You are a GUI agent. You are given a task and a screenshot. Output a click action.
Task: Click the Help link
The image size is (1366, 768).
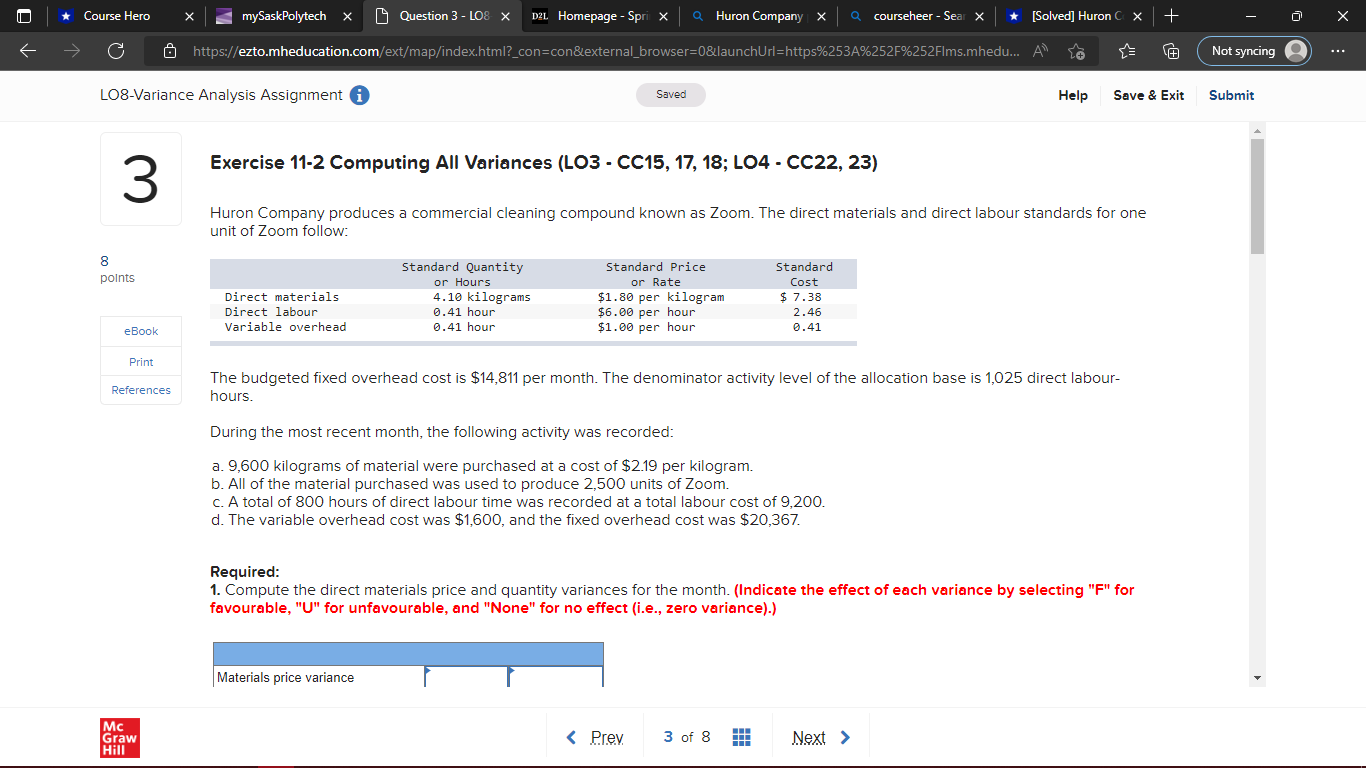pos(1073,95)
